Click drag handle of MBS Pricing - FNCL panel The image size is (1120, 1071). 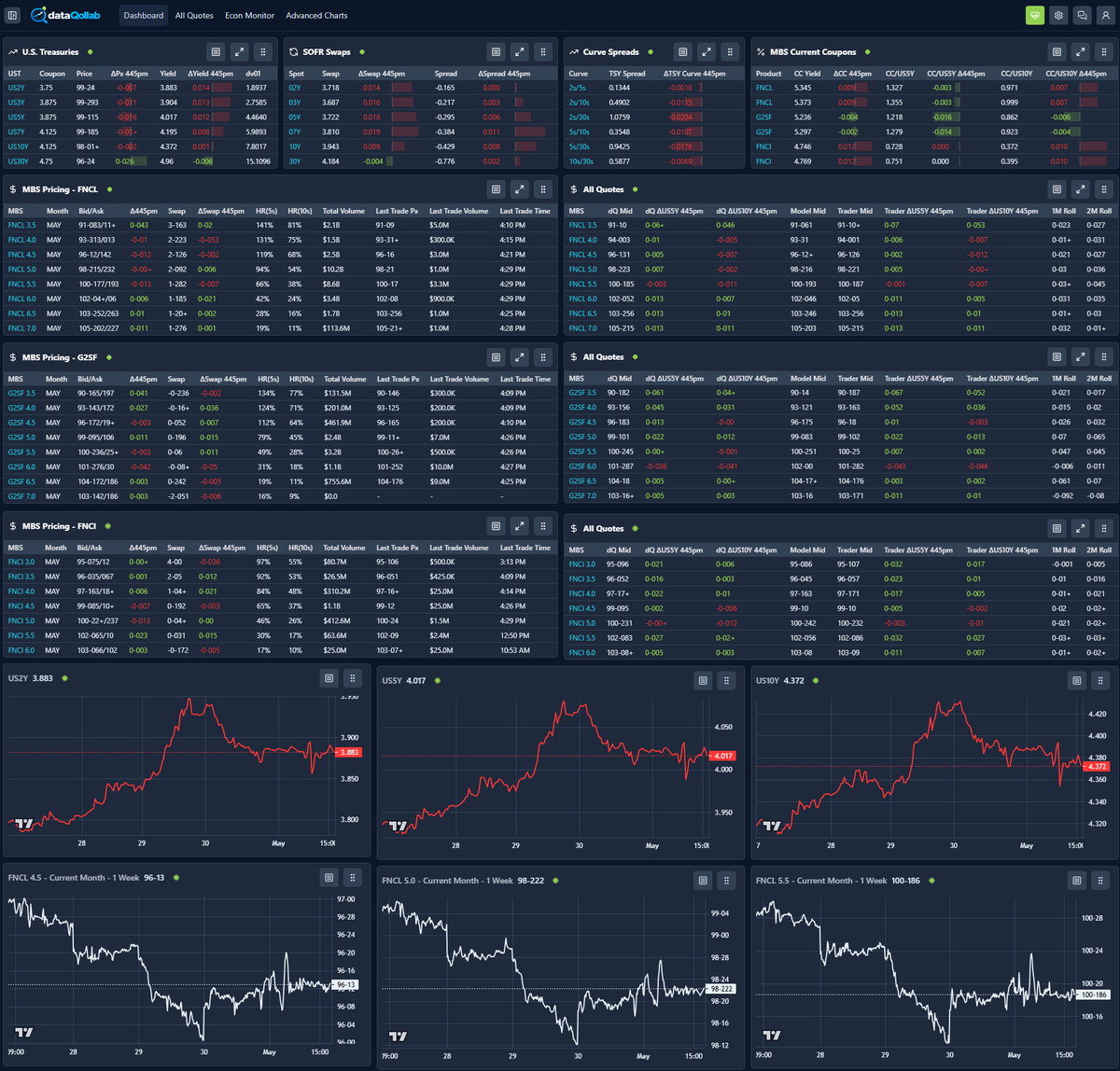543,189
